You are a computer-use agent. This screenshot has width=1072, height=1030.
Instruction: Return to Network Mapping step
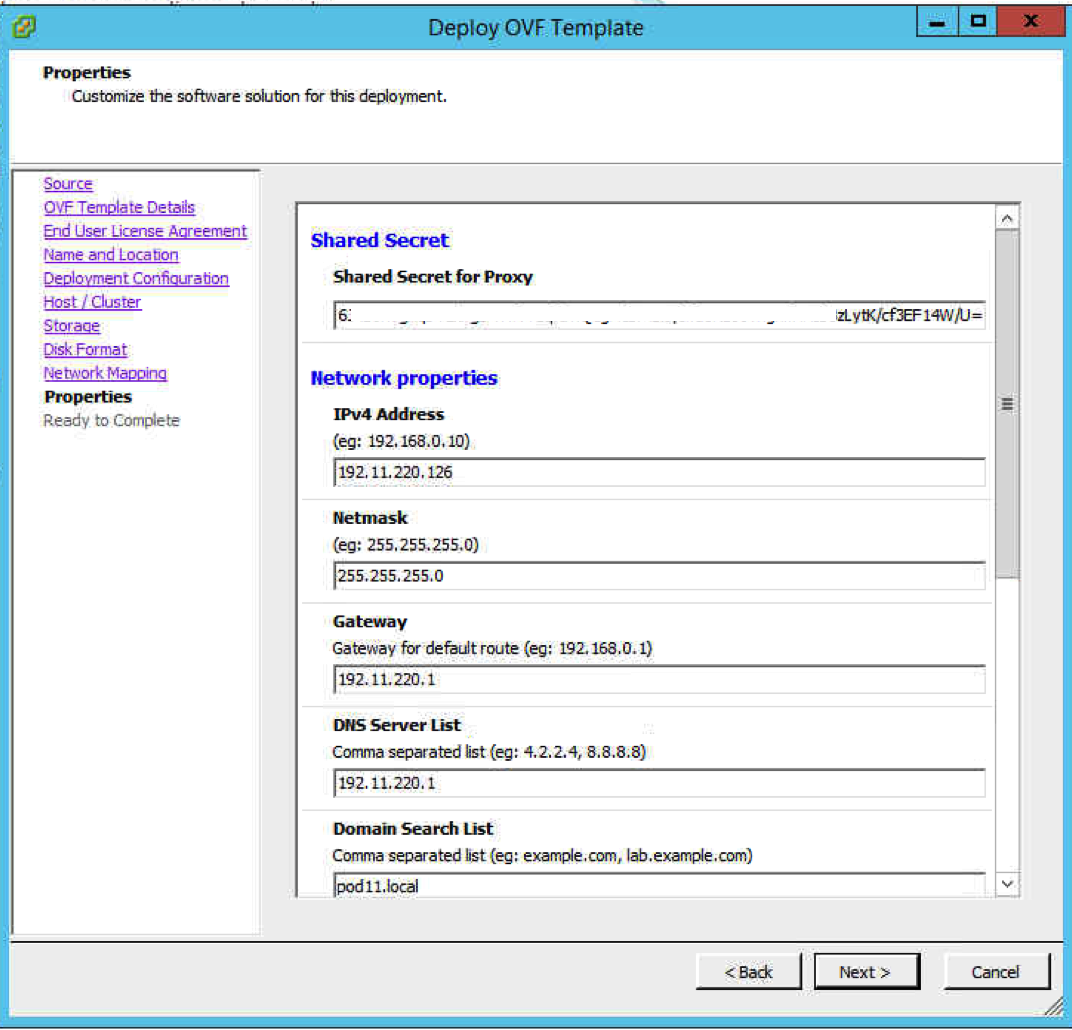tap(105, 373)
